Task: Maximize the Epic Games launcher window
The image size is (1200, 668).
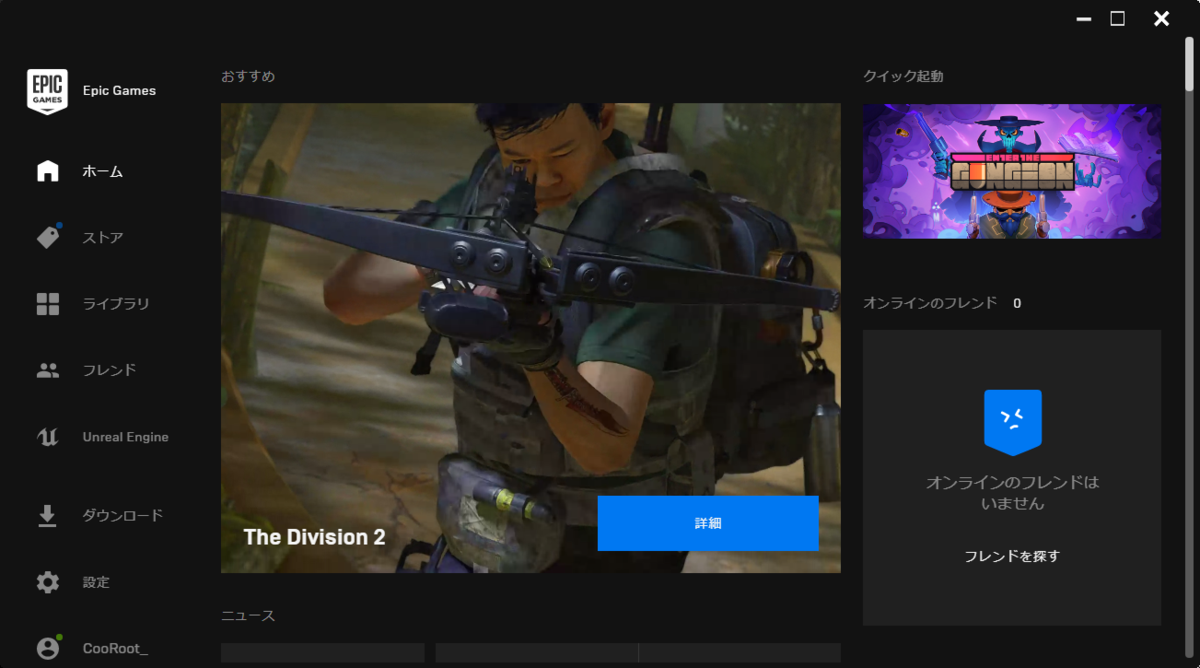Action: (1118, 19)
